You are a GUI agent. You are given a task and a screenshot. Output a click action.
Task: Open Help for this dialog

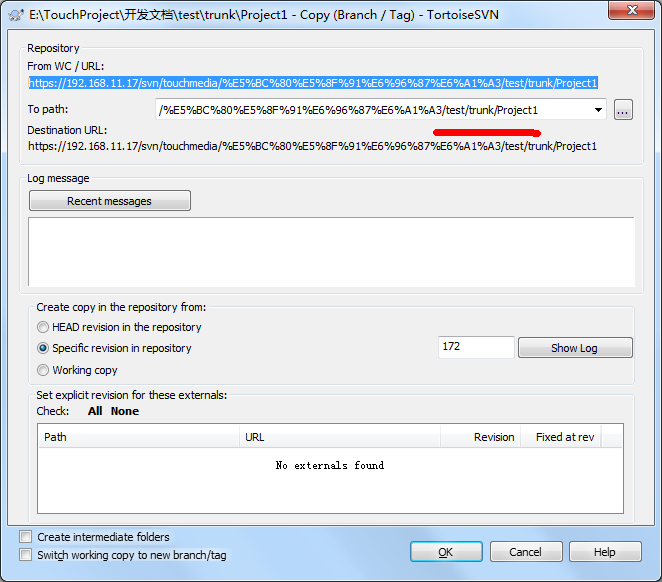605,552
